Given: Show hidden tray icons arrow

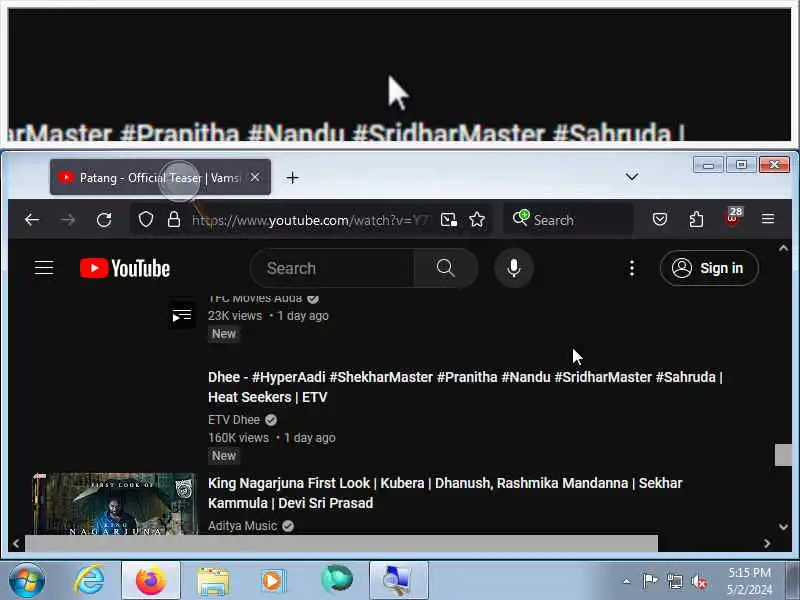Looking at the screenshot, I should tap(627, 581).
